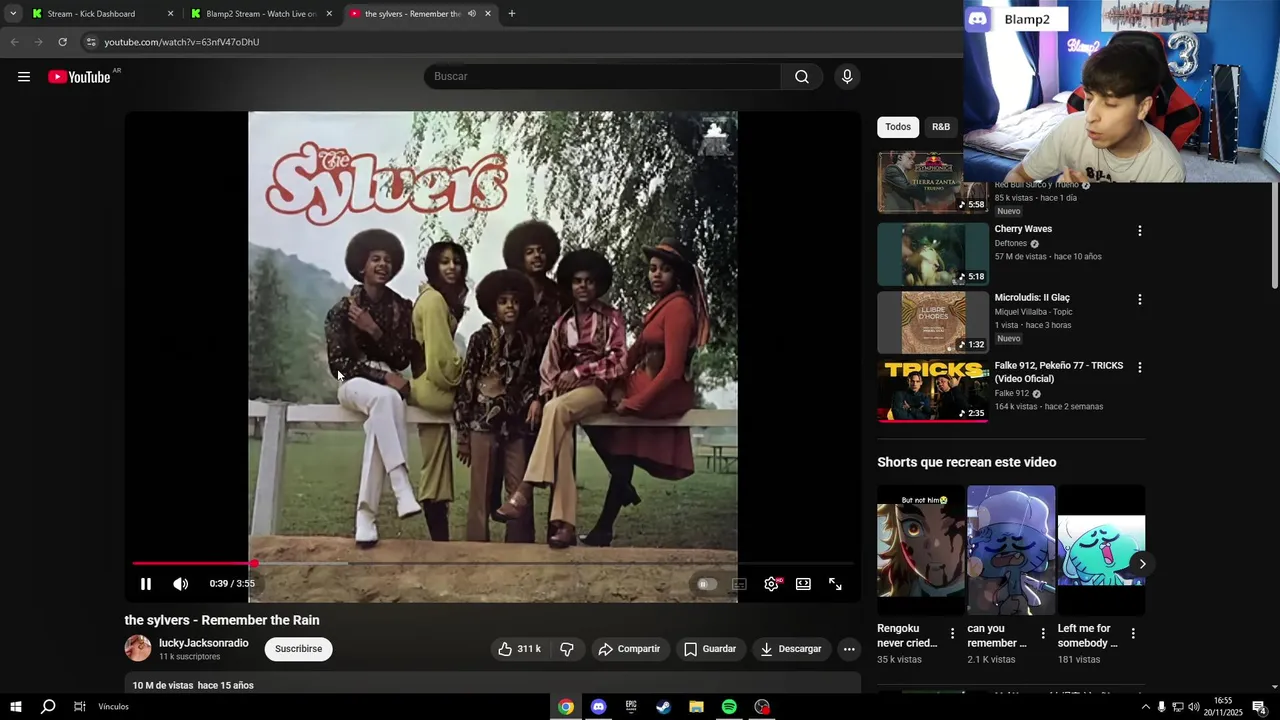Open Epic Games Launcher from taskbar
1280x720 pixels.
(x=631, y=707)
